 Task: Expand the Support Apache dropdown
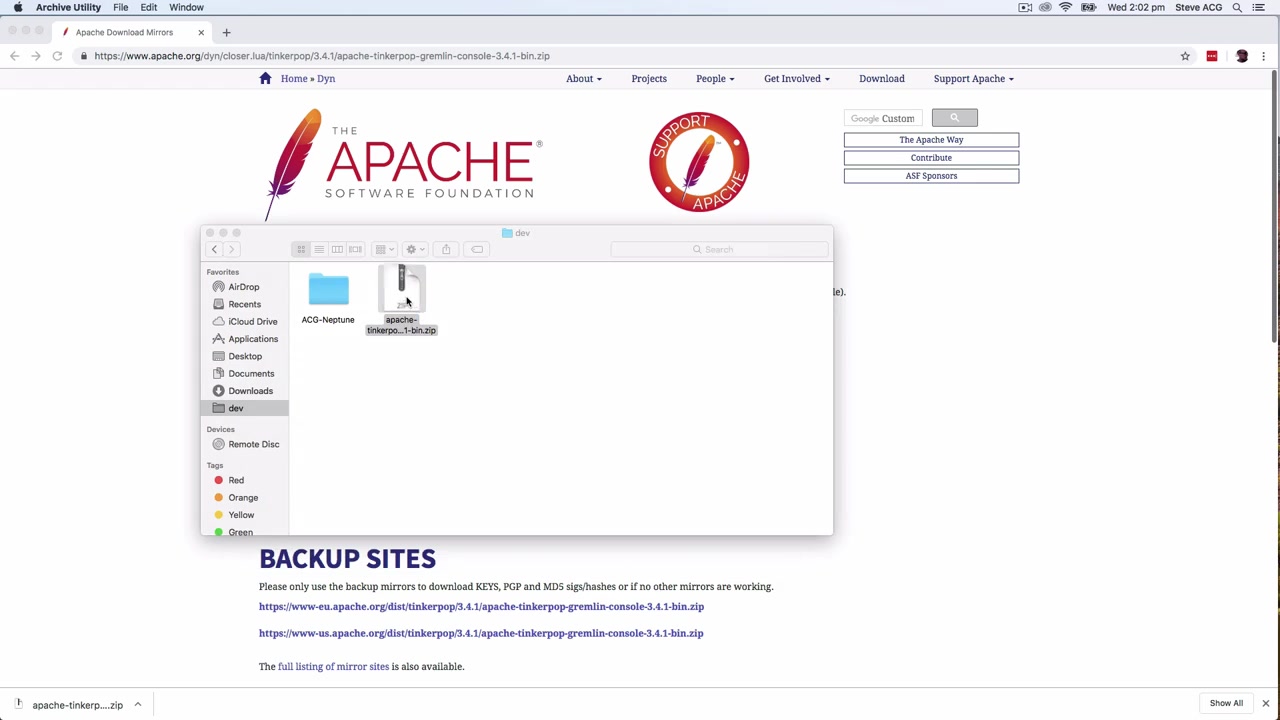[x=974, y=78]
